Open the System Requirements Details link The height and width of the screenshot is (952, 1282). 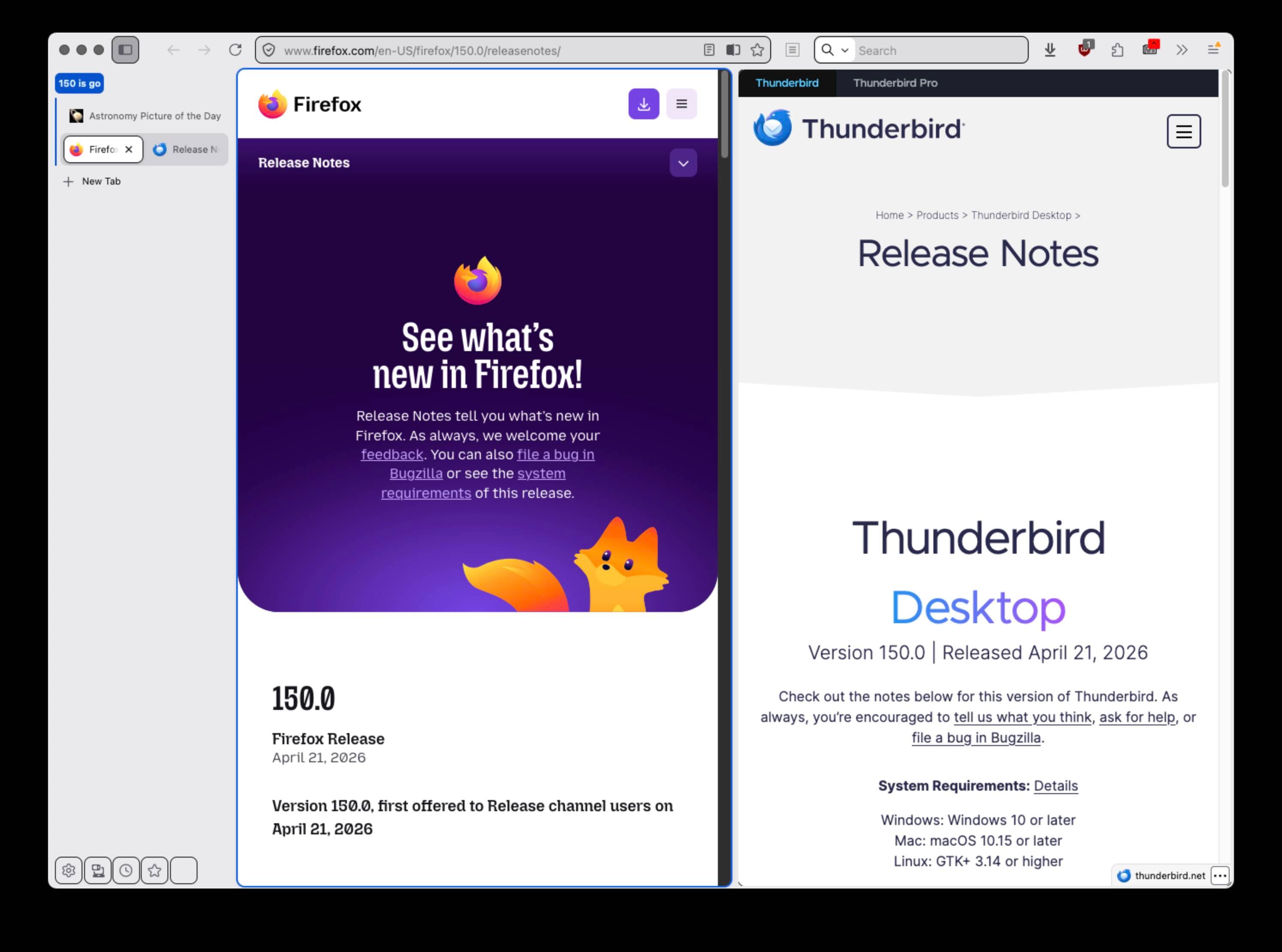[1056, 785]
